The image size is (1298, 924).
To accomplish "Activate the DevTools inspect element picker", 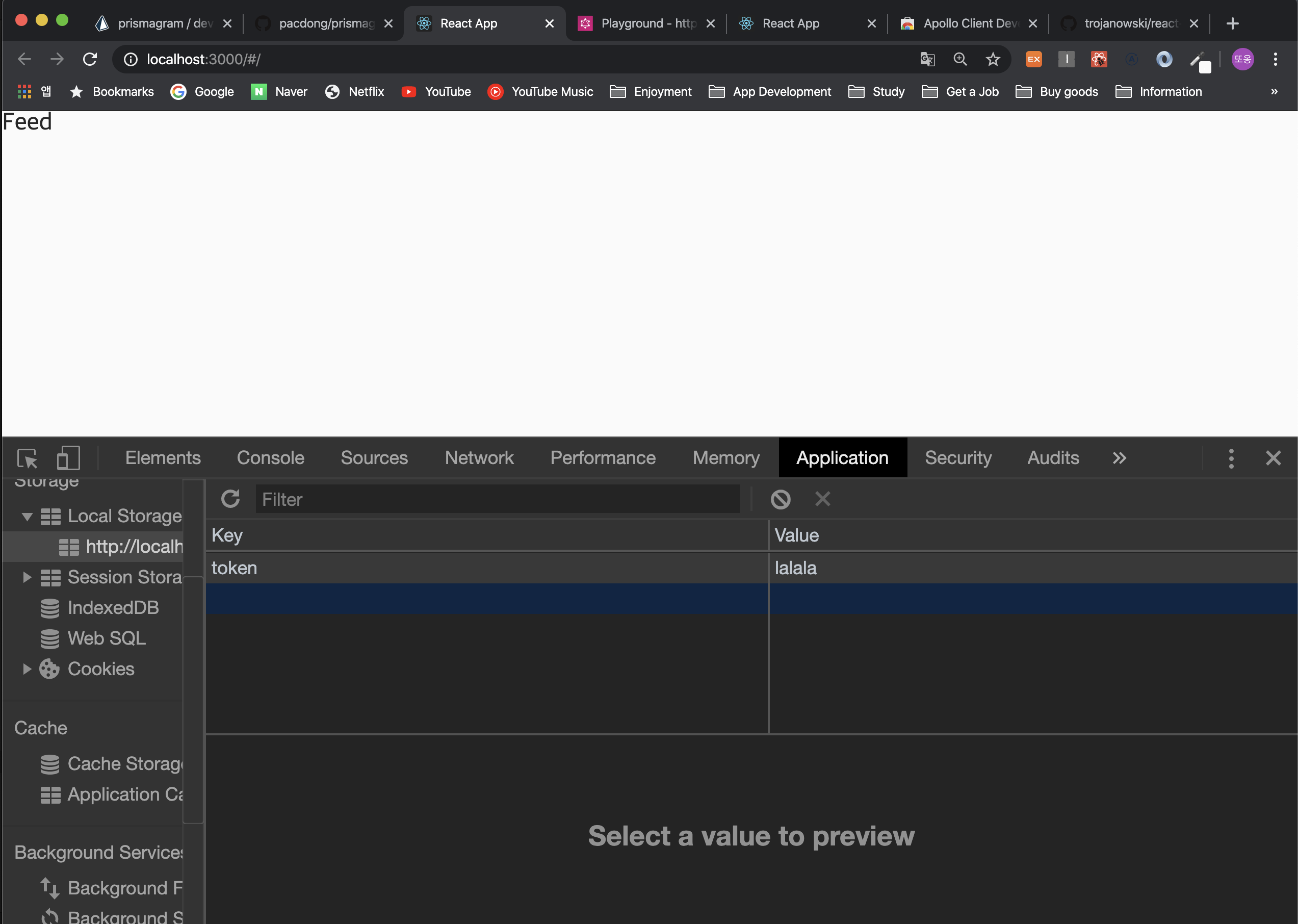I will pyautogui.click(x=28, y=458).
